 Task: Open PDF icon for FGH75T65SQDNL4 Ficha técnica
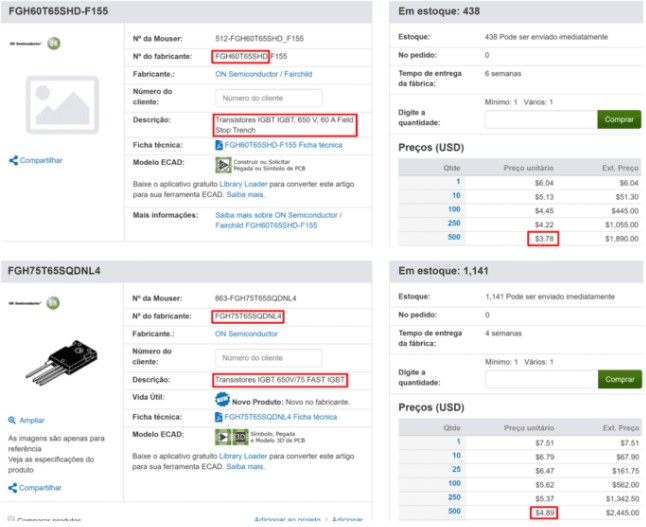tap(218, 417)
